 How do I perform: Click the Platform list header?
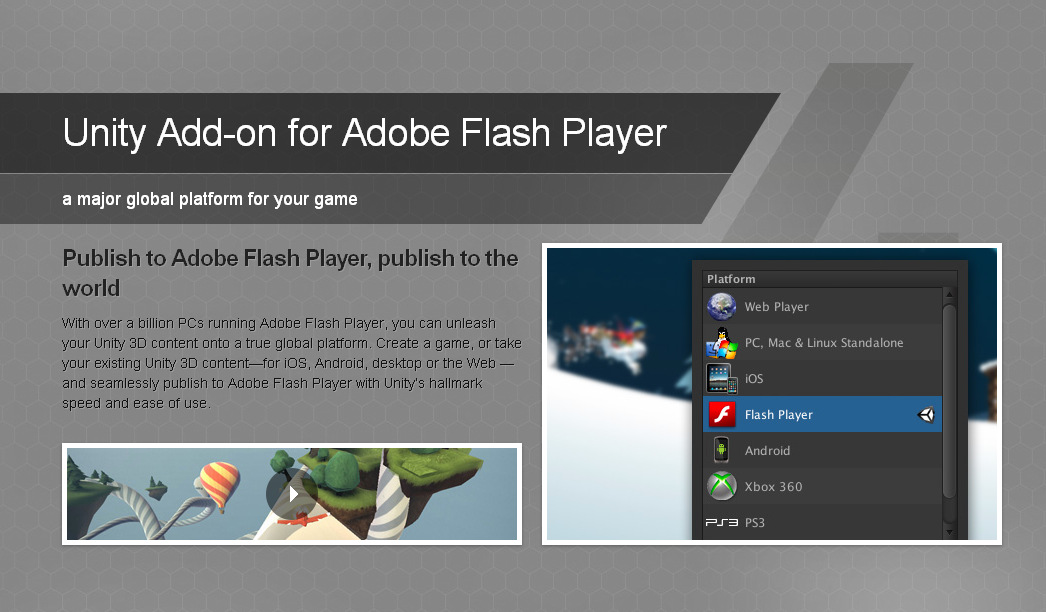[830, 279]
